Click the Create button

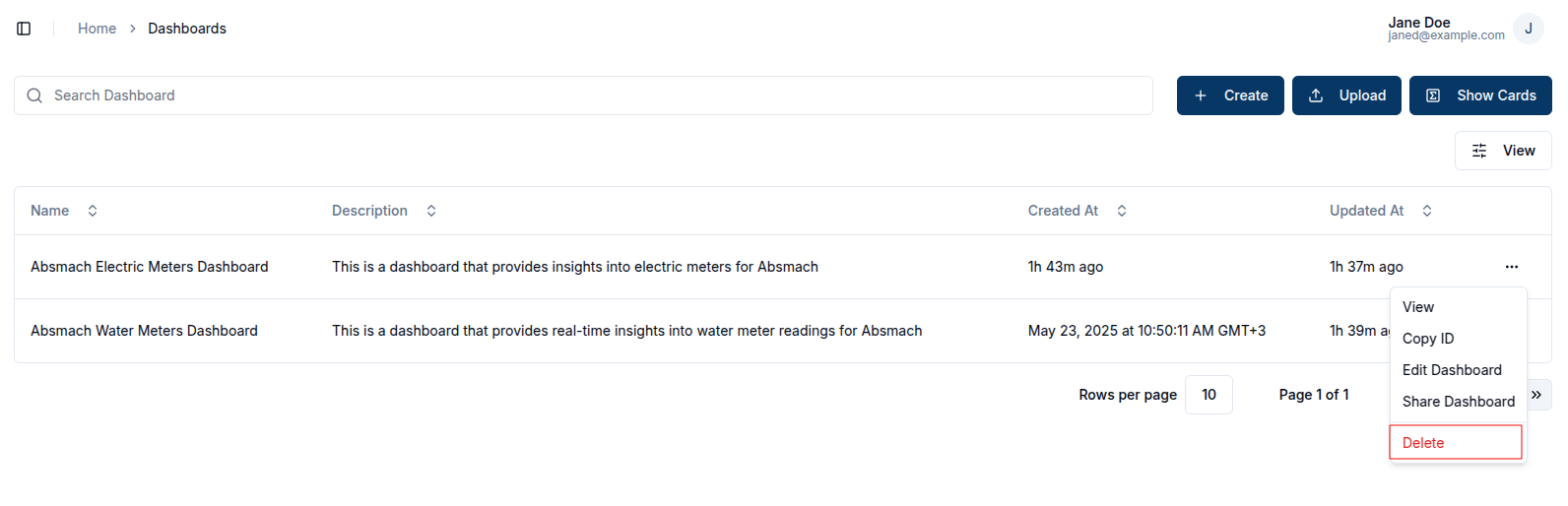point(1230,95)
